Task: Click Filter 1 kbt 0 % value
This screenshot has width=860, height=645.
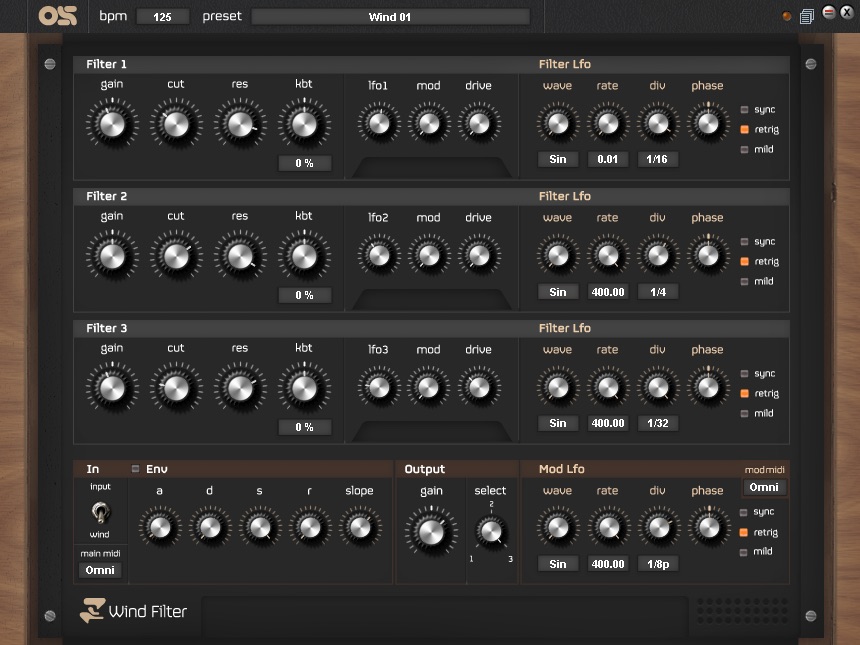Action: tap(304, 163)
